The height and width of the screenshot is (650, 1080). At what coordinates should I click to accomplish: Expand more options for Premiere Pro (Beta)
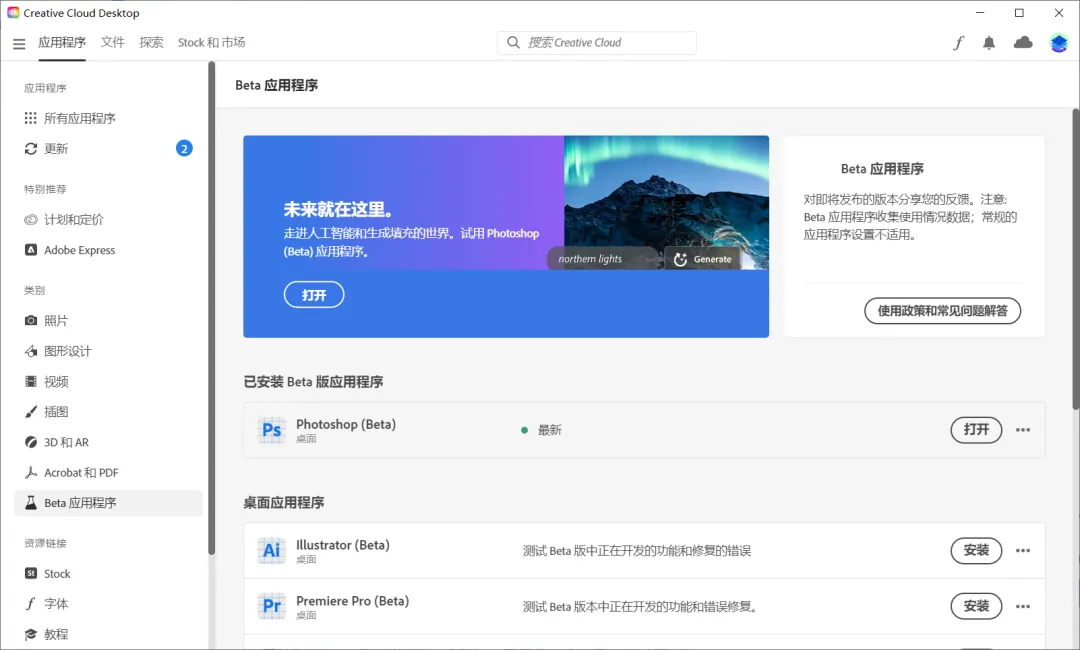coord(1023,606)
